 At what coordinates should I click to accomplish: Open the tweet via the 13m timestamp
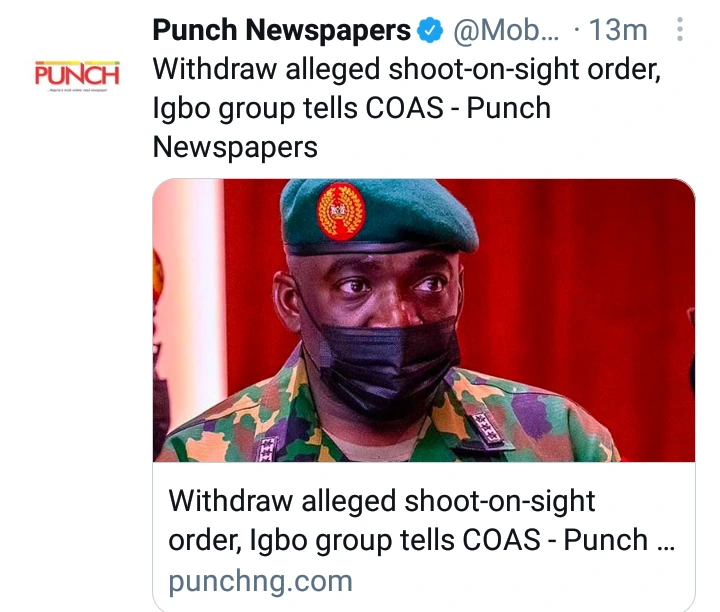[x=618, y=31]
